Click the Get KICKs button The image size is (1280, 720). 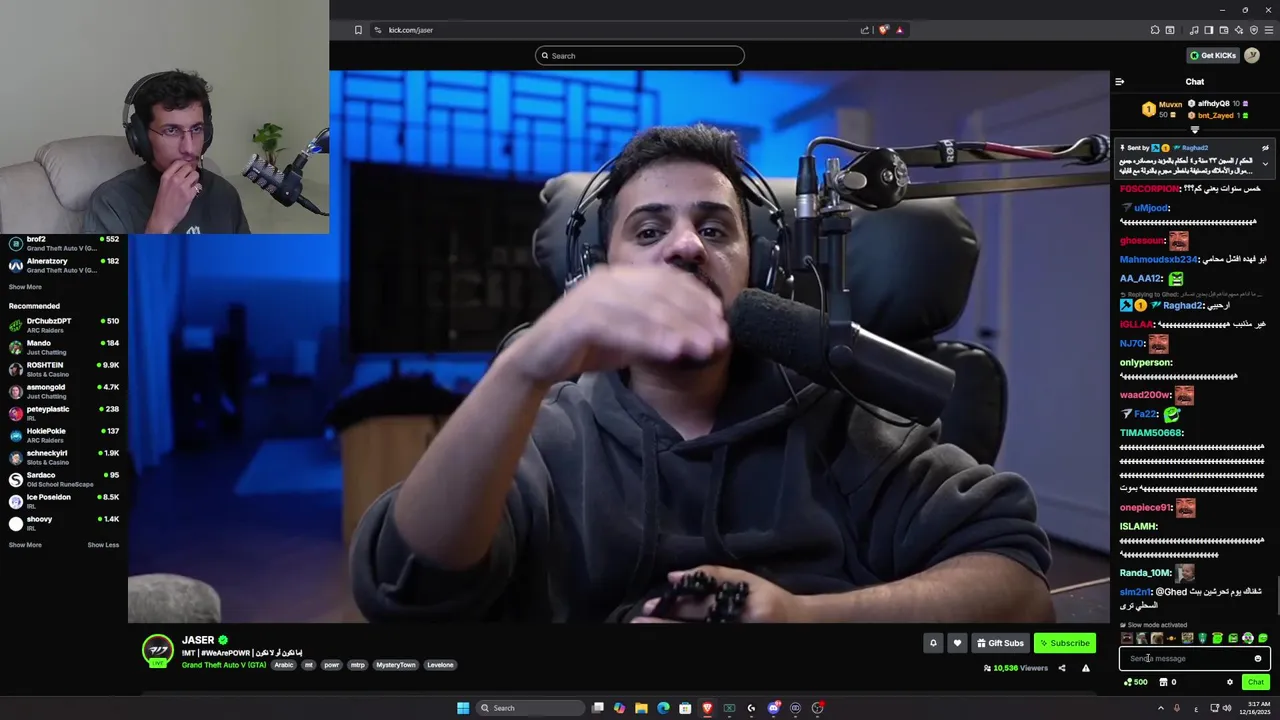1213,56
